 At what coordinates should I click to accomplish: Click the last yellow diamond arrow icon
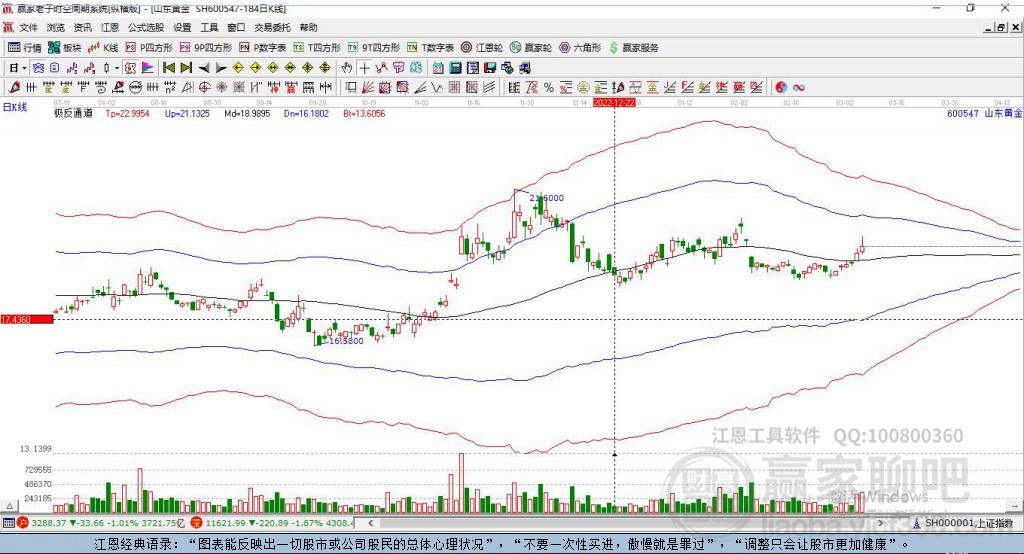(x=325, y=68)
